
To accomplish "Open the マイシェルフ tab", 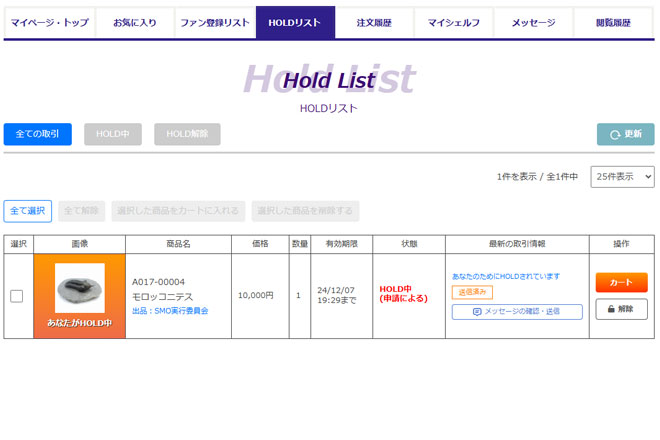I will coord(453,22).
